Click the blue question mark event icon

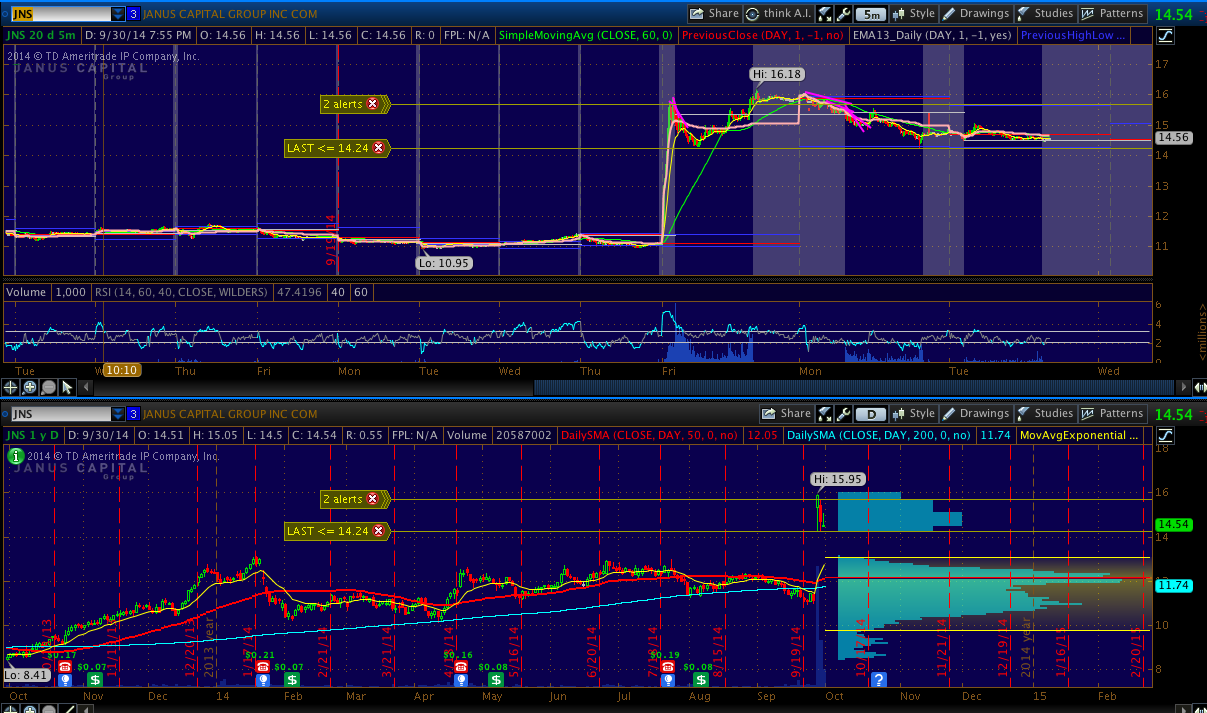pos(878,680)
